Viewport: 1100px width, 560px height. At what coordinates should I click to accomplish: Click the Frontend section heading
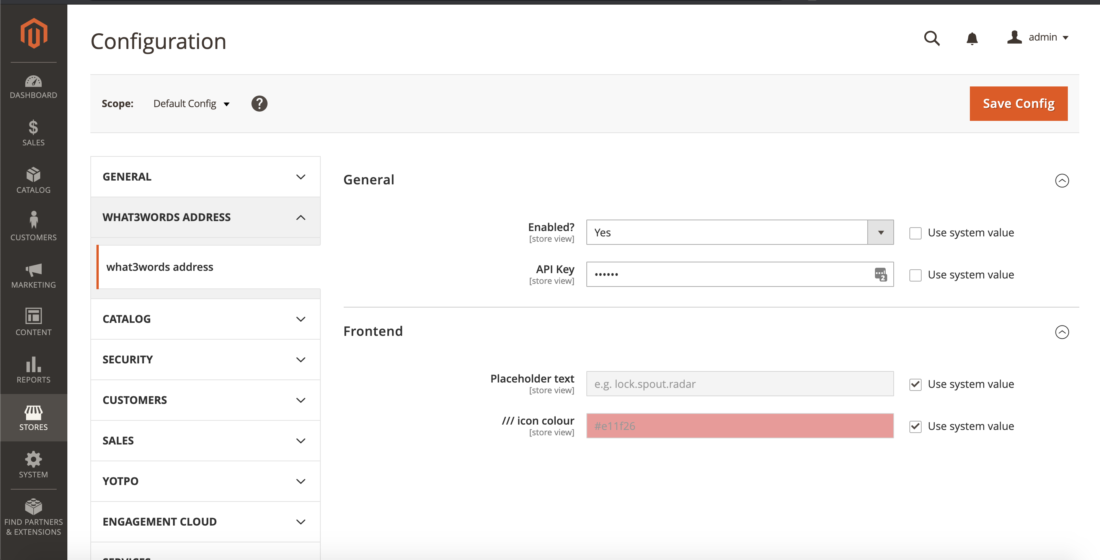[373, 331]
